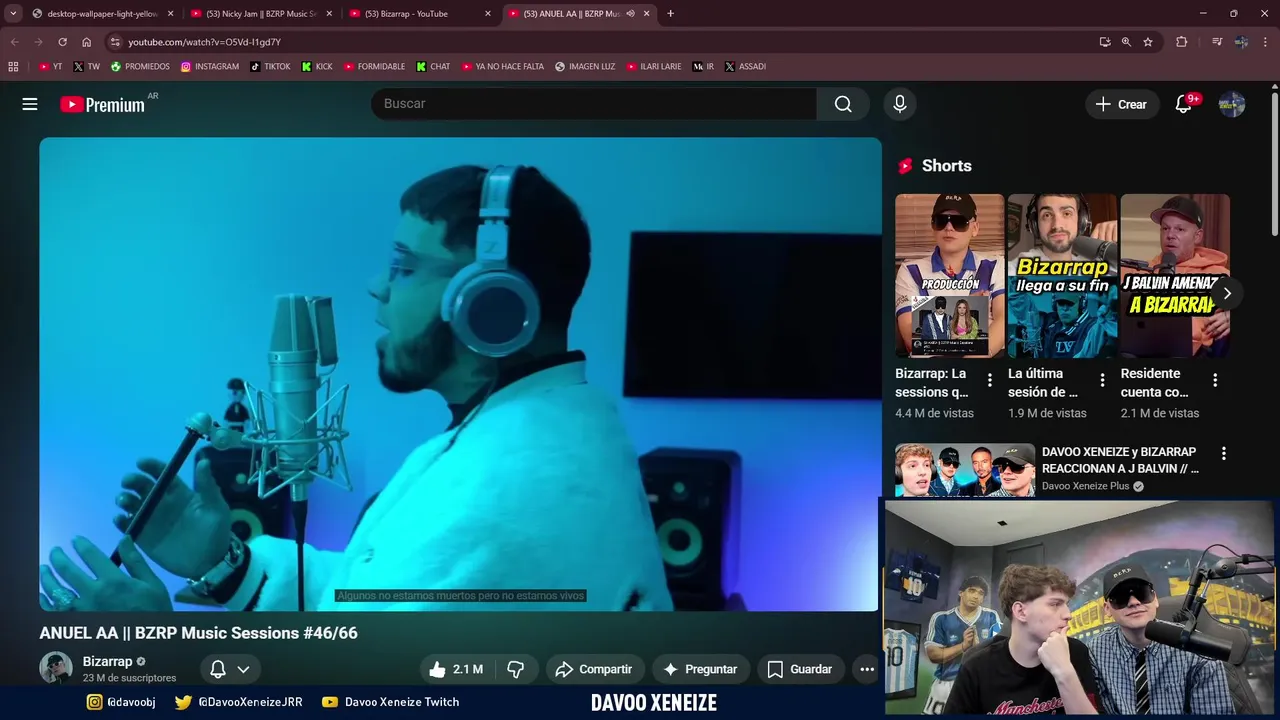Open the browser home page icon
Screen dimensions: 1280x720
click(x=86, y=42)
